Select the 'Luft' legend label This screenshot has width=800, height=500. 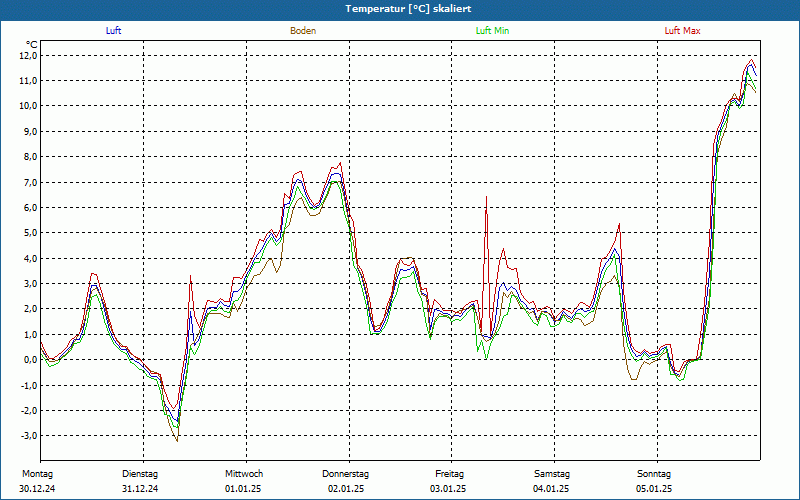(x=114, y=31)
